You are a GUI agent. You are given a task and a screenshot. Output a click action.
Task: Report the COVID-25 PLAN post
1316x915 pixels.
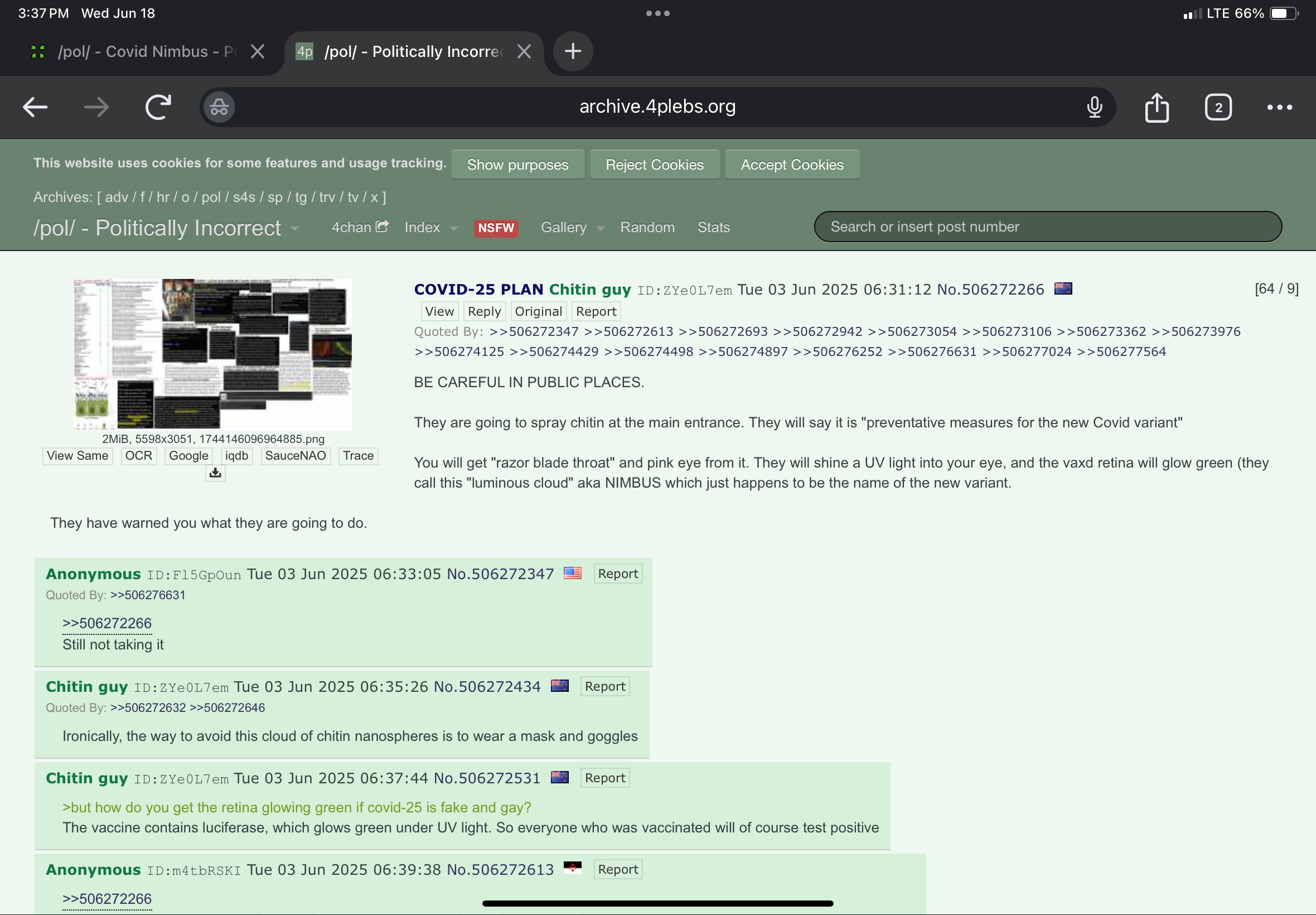pos(596,311)
